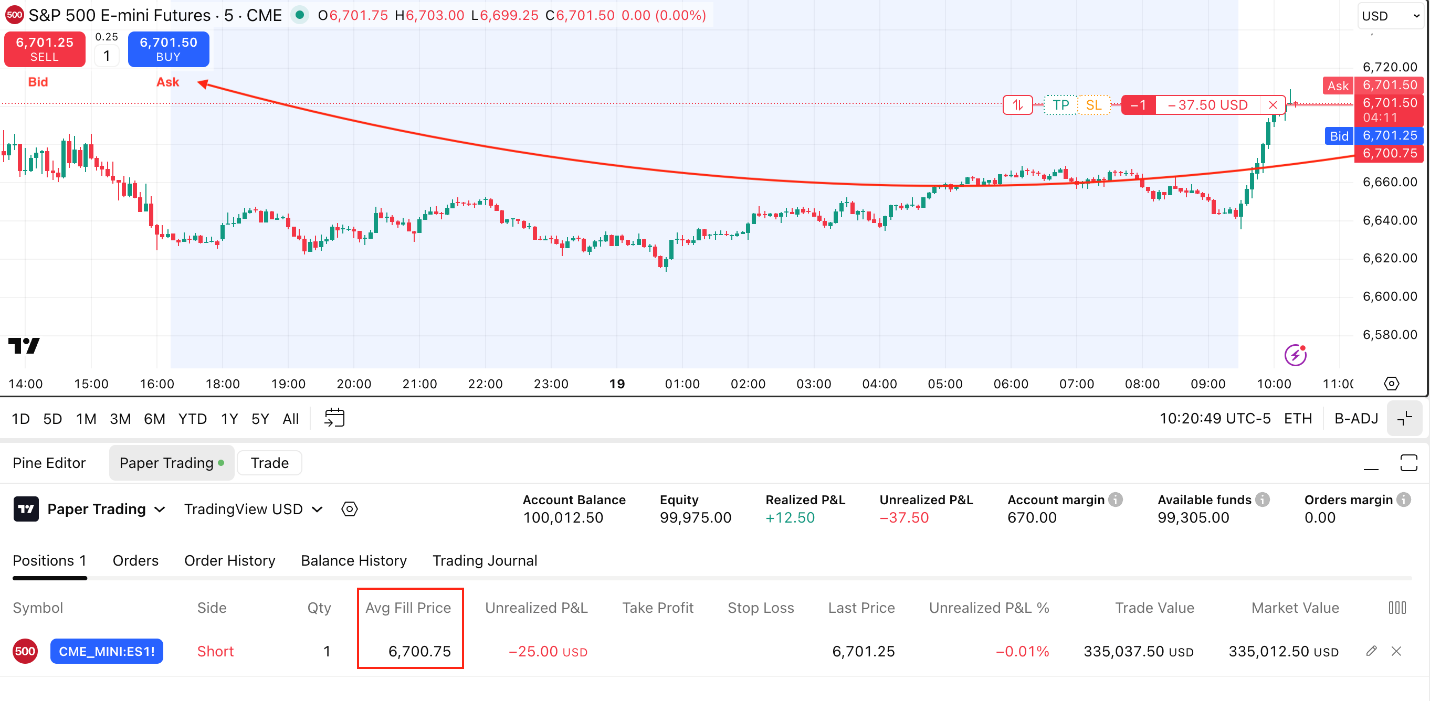Click the Realized P&L value +12.50
Image resolution: width=1430 pixels, height=701 pixels.
click(x=790, y=518)
